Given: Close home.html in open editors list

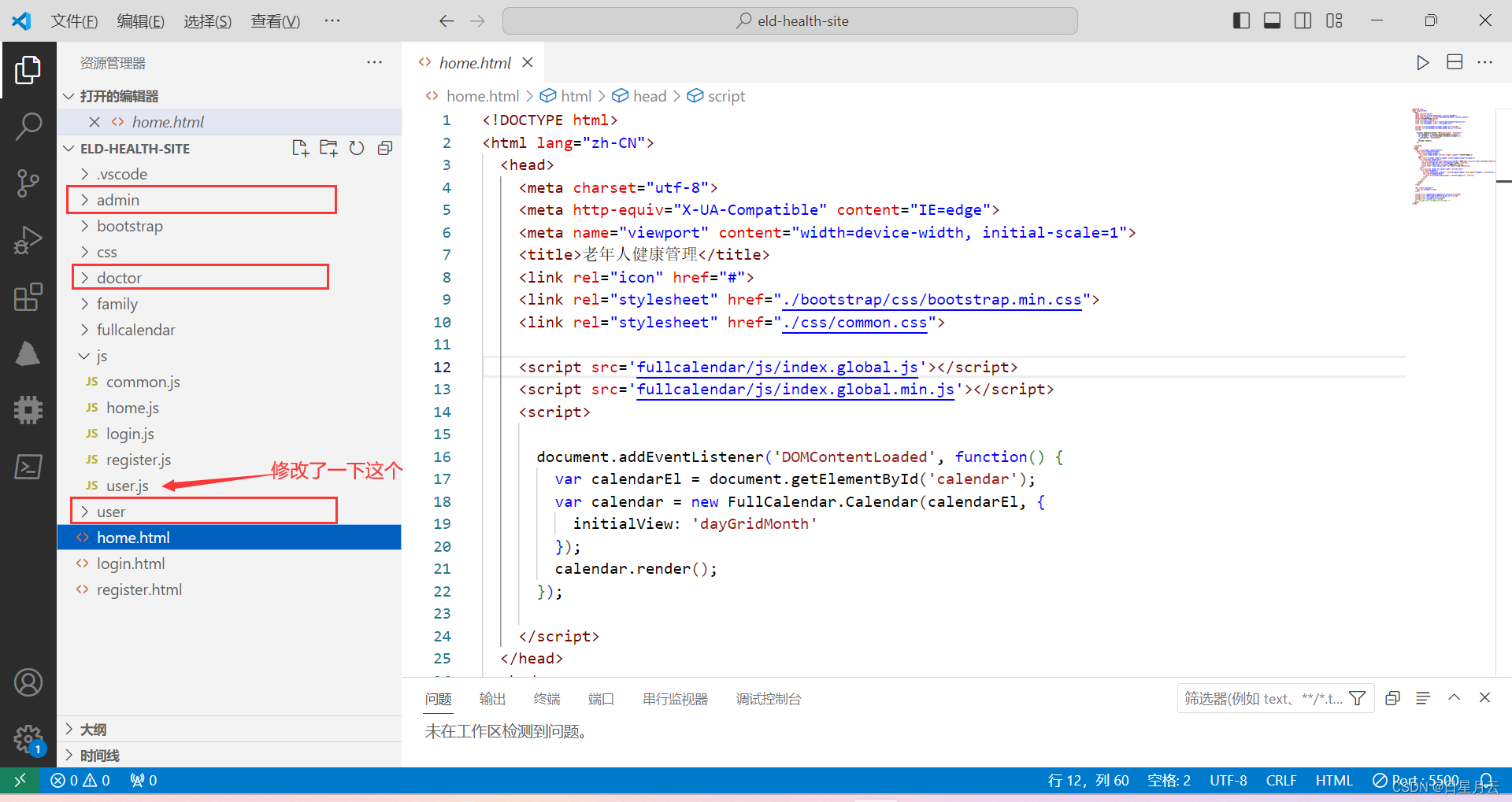Looking at the screenshot, I should pyautogui.click(x=94, y=122).
